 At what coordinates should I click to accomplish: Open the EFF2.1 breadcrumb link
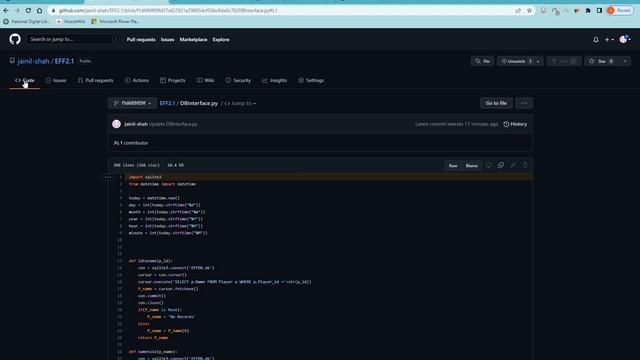click(167, 103)
